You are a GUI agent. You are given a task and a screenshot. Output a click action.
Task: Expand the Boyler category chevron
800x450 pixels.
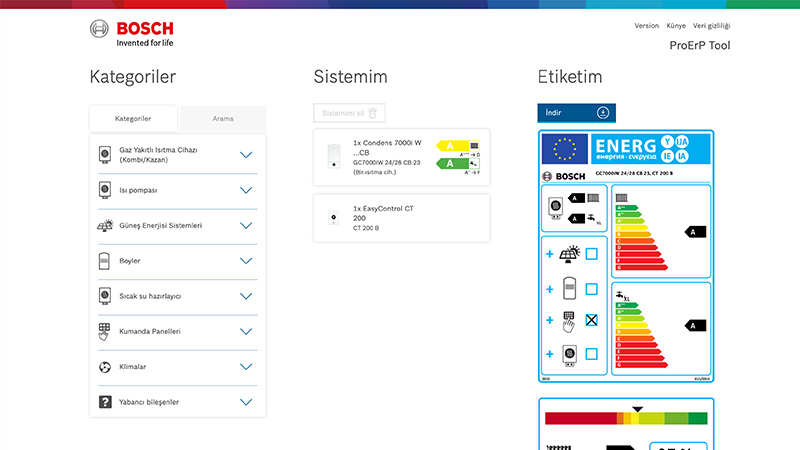point(246,261)
